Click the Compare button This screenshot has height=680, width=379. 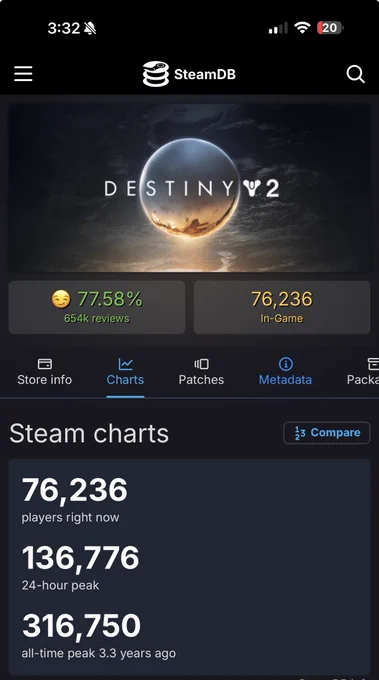(327, 433)
